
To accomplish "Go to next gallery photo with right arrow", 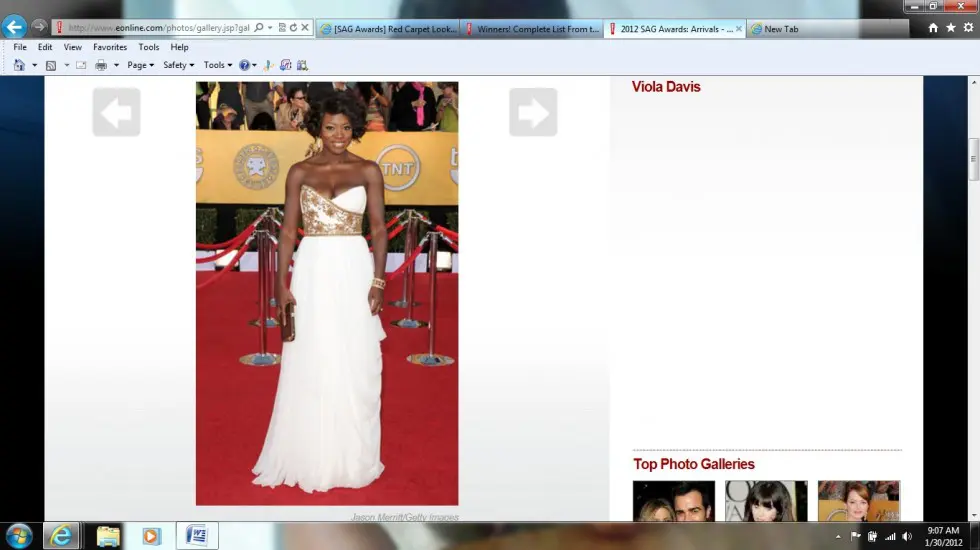I will click(x=533, y=112).
